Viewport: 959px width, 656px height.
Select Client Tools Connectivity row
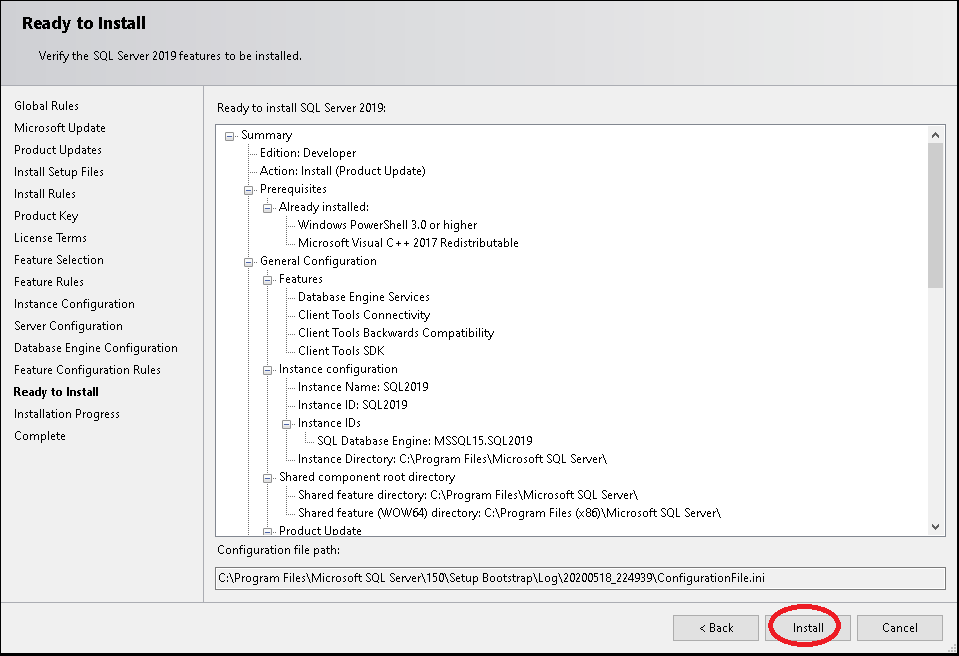pos(364,315)
